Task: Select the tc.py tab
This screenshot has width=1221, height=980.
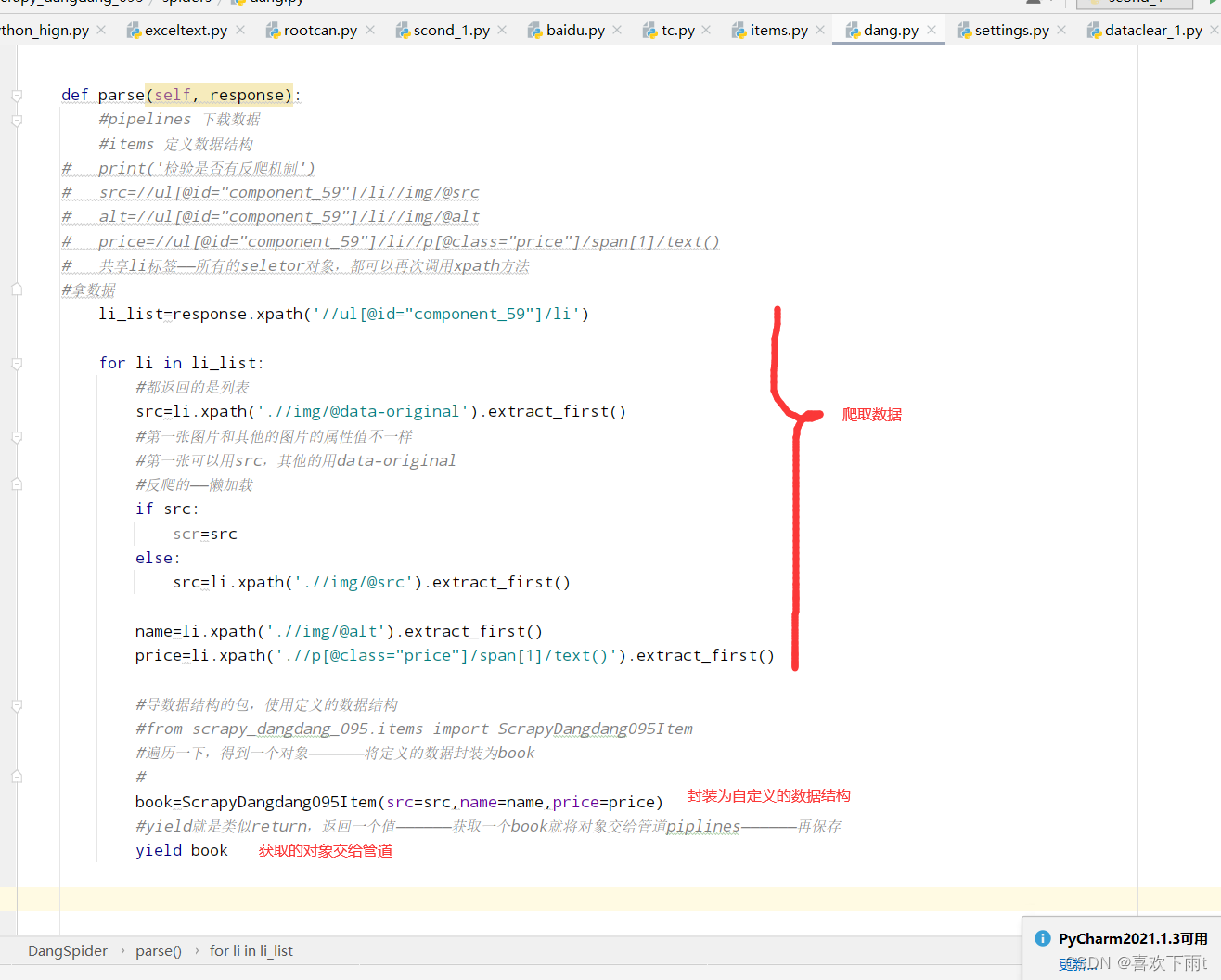Action: click(678, 30)
